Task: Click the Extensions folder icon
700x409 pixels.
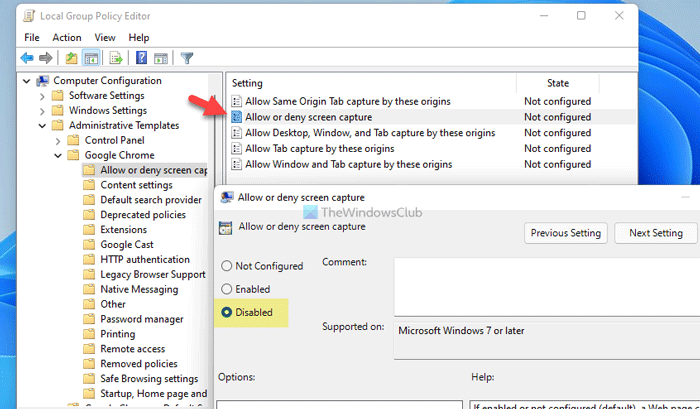Action: 89,230
